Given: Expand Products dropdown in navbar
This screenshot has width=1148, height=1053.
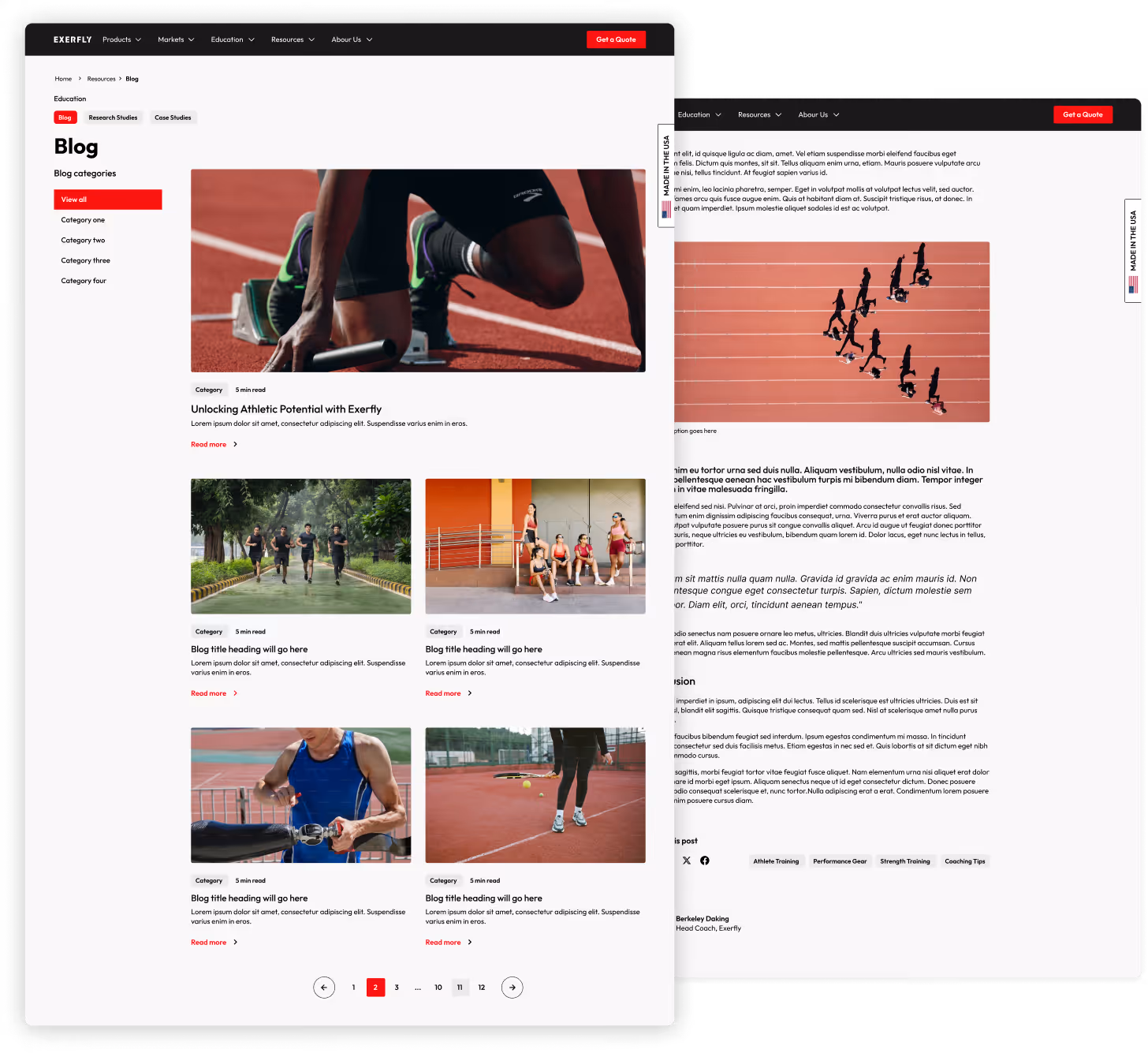Looking at the screenshot, I should [122, 39].
